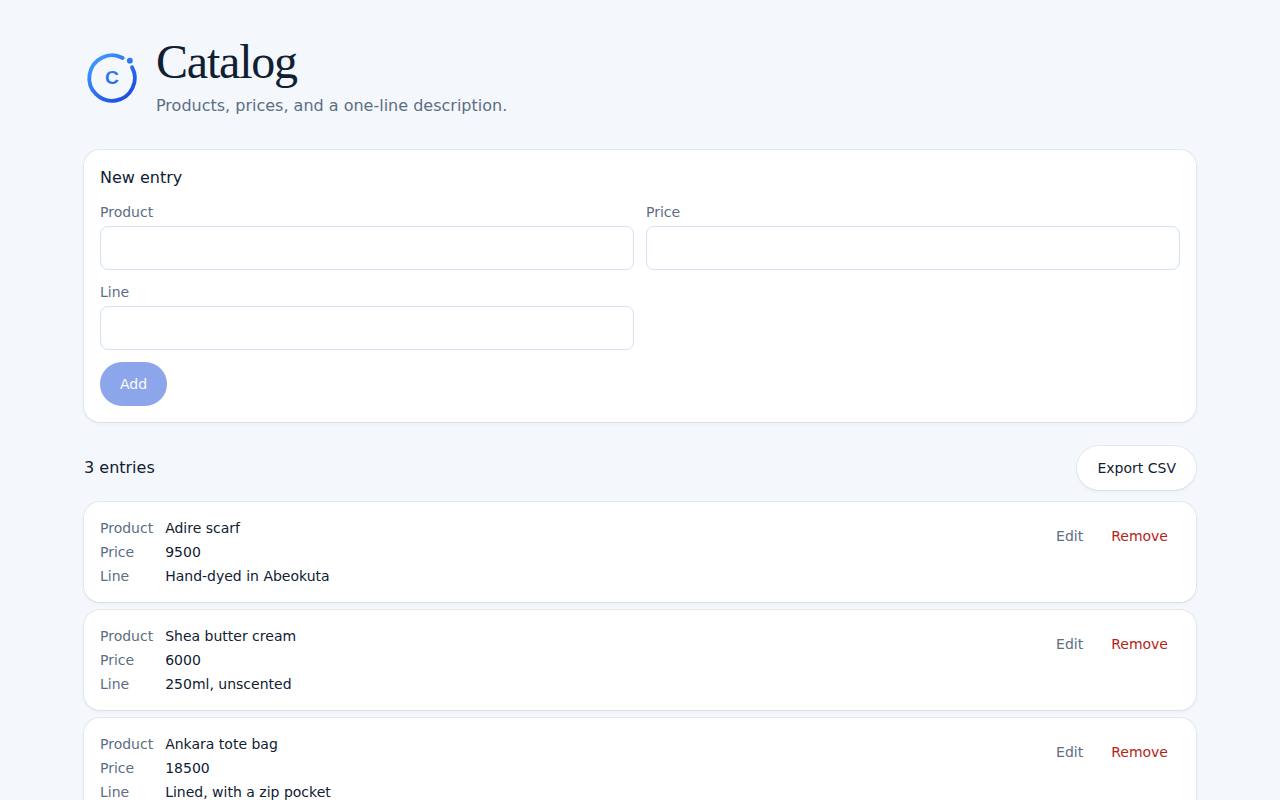Focus the Product input field
This screenshot has width=1280, height=800.
(367, 248)
